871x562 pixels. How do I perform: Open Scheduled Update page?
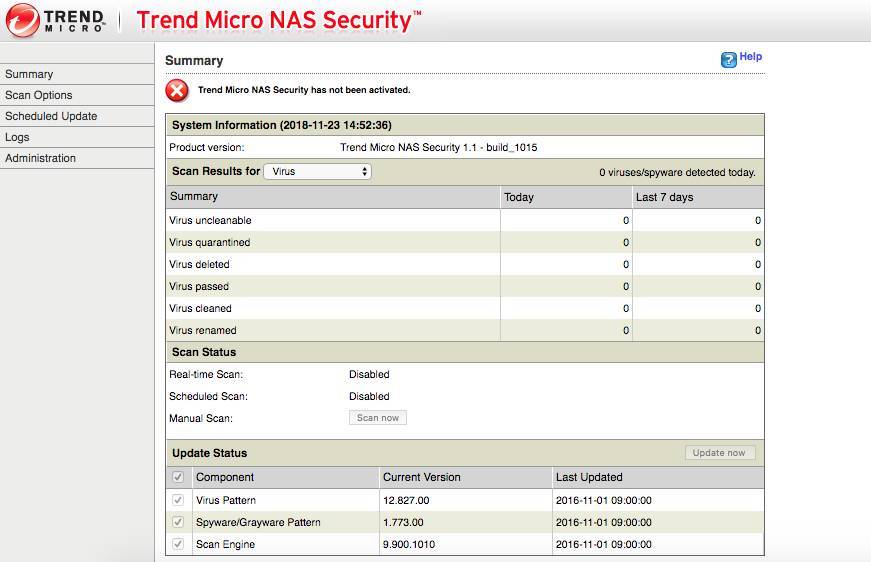click(x=77, y=117)
